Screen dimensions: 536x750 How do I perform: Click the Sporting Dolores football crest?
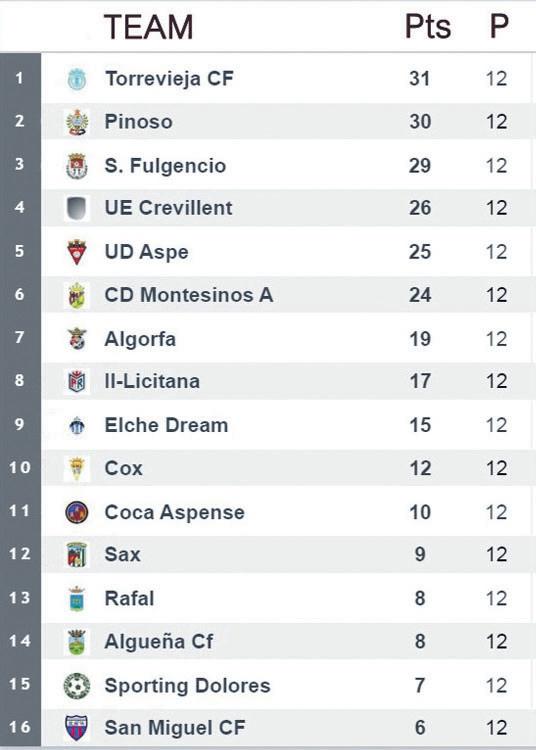pyautogui.click(x=77, y=685)
